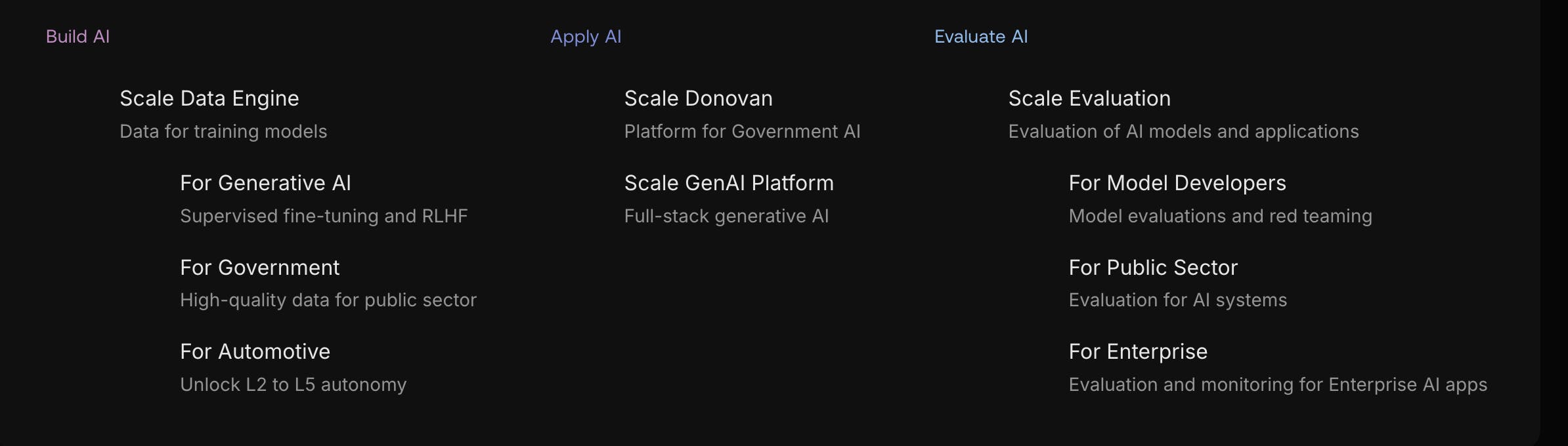The width and height of the screenshot is (1568, 446).
Task: Visit the For Public Sector link
Action: (x=1153, y=268)
